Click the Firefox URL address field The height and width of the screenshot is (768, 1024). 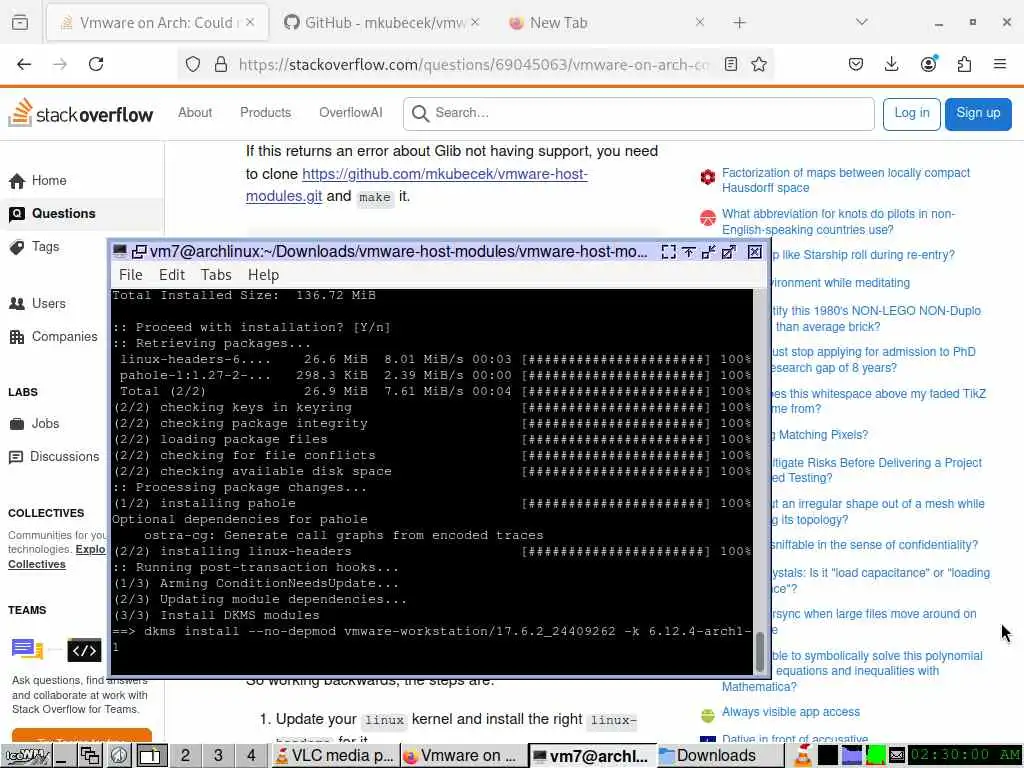pyautogui.click(x=473, y=64)
